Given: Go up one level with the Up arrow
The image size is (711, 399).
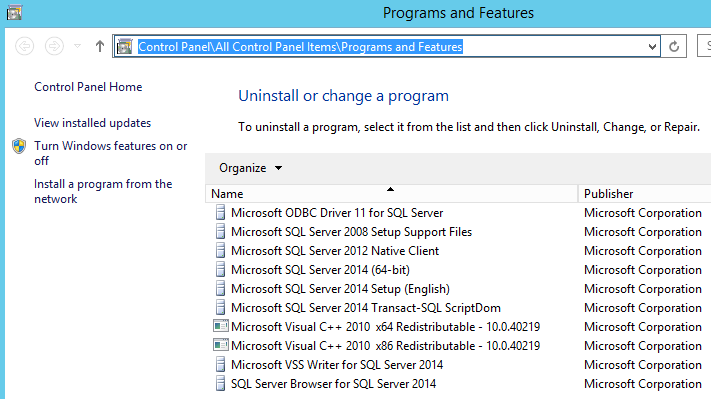Looking at the screenshot, I should click(x=100, y=46).
